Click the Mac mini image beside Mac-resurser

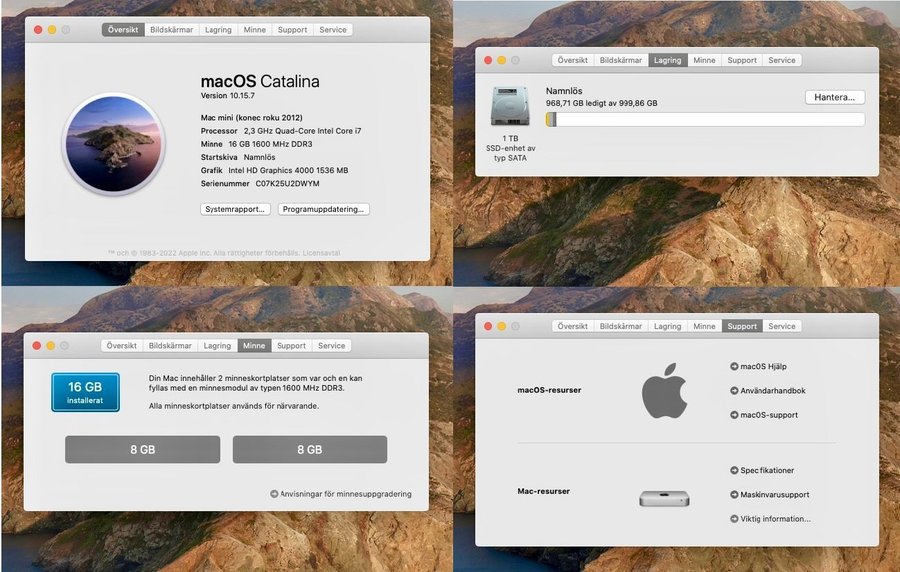pyautogui.click(x=664, y=497)
